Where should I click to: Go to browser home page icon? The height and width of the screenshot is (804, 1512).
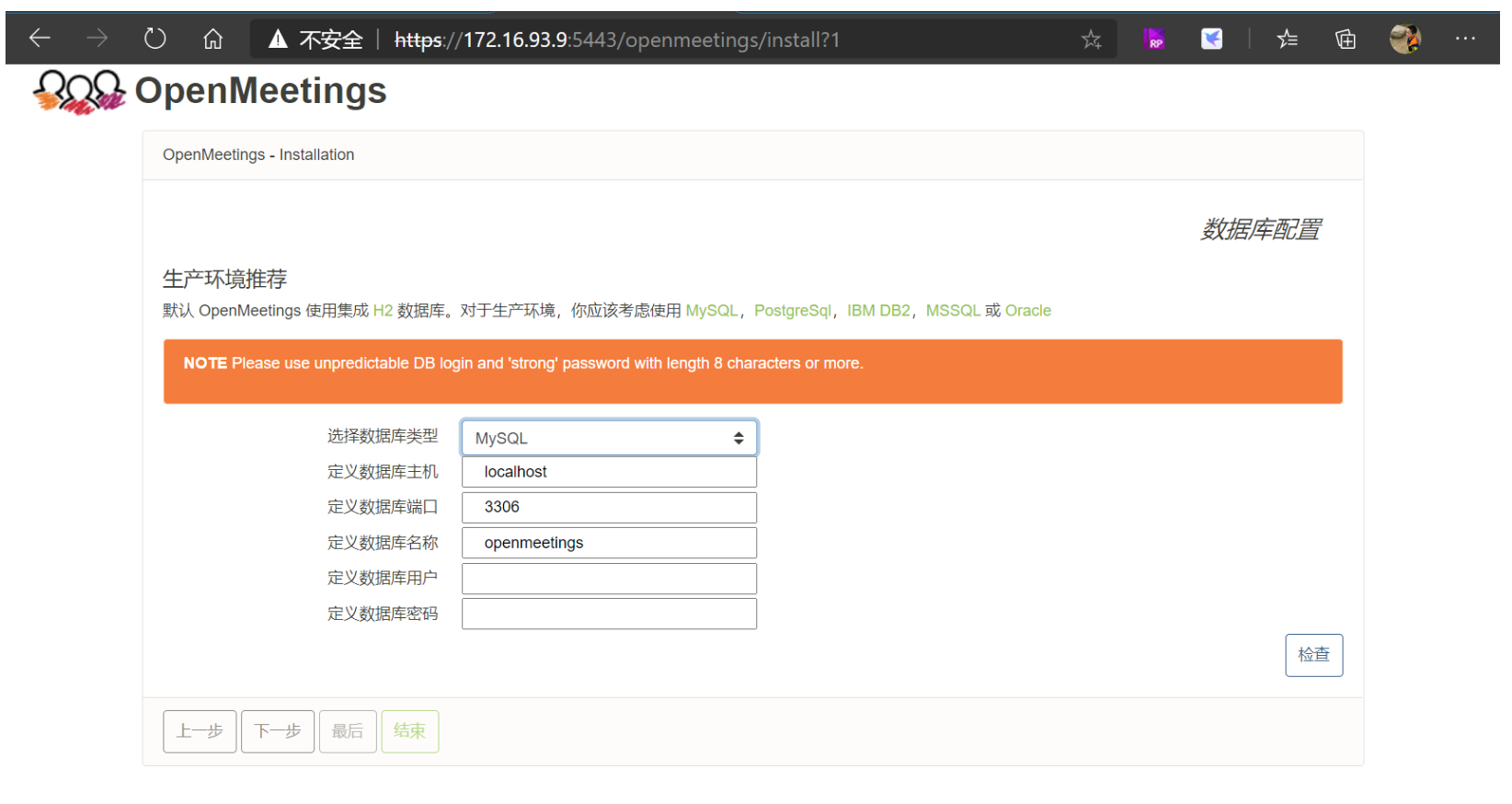(x=212, y=39)
